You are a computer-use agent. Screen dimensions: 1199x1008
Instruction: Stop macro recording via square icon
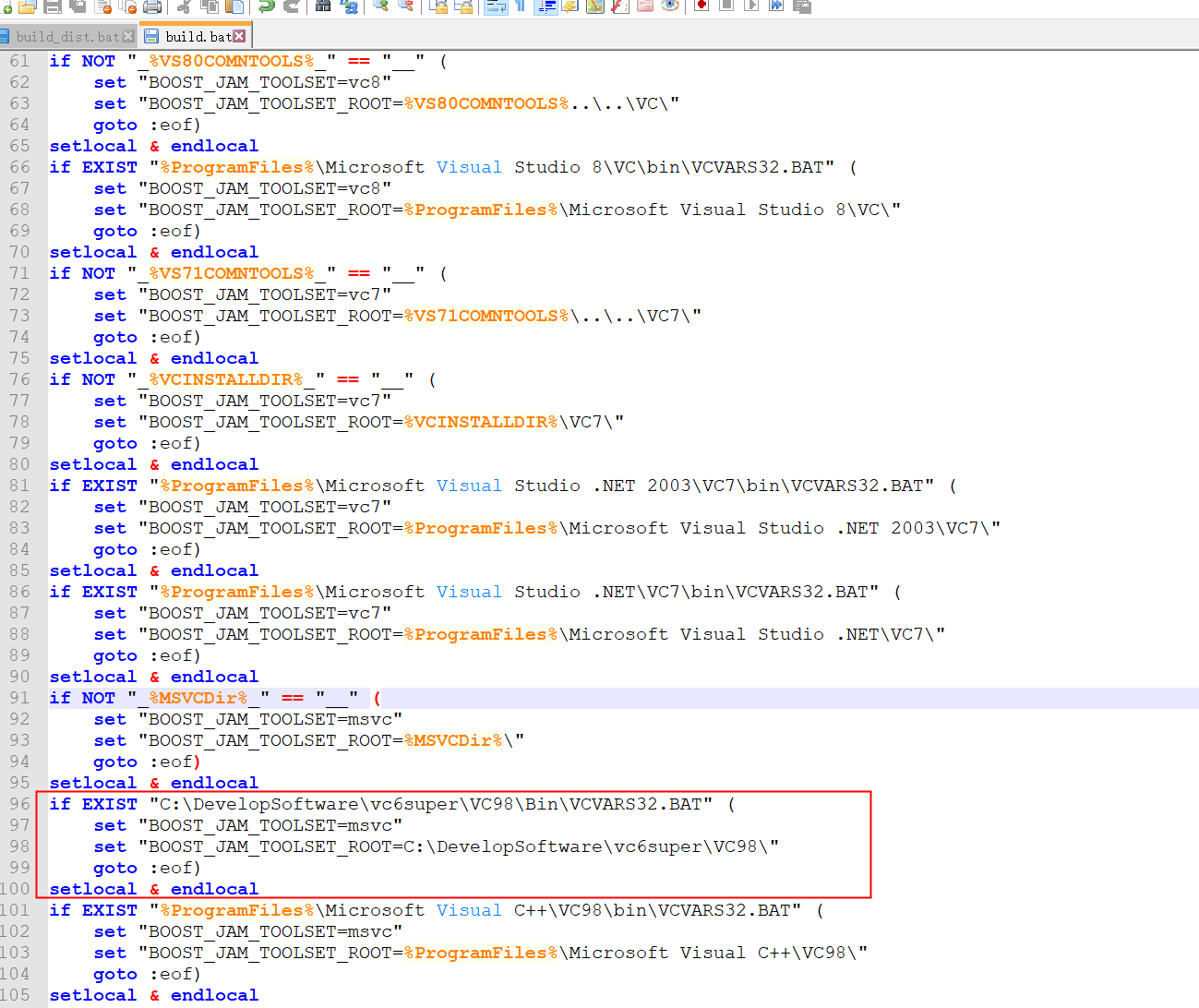coord(726,6)
